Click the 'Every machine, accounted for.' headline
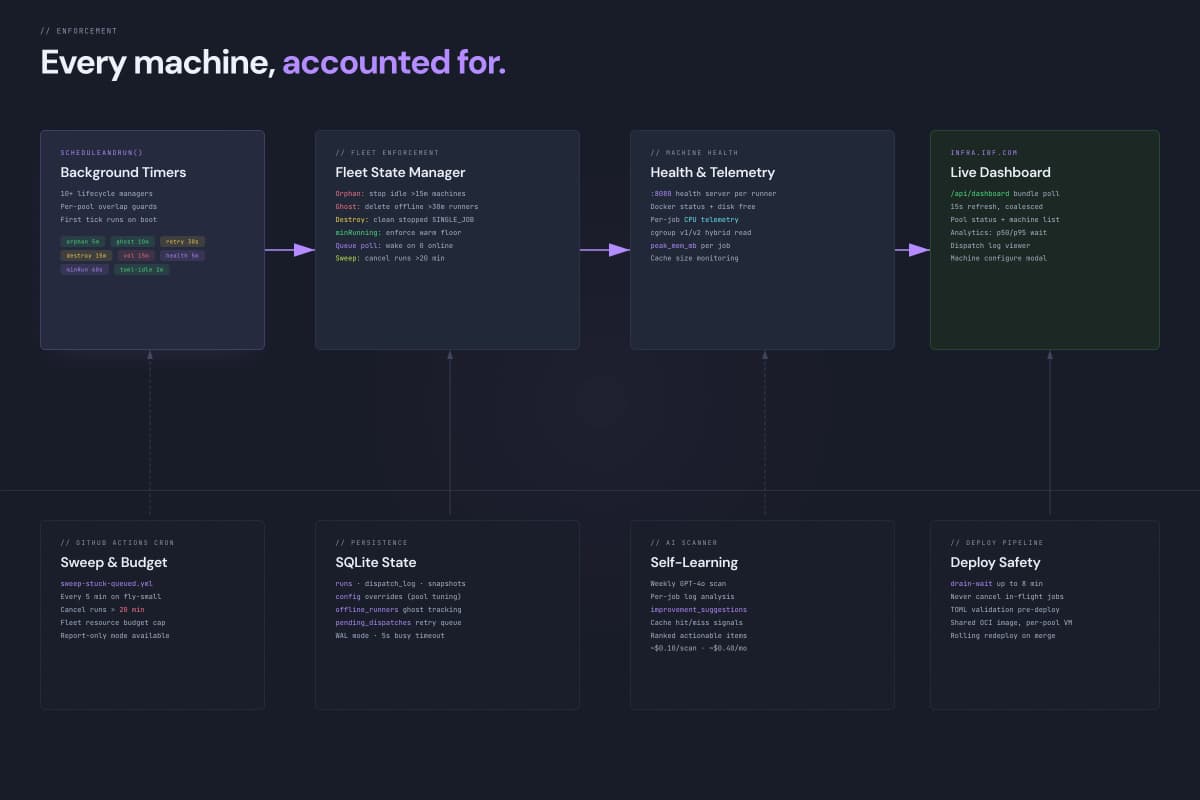 coord(273,63)
